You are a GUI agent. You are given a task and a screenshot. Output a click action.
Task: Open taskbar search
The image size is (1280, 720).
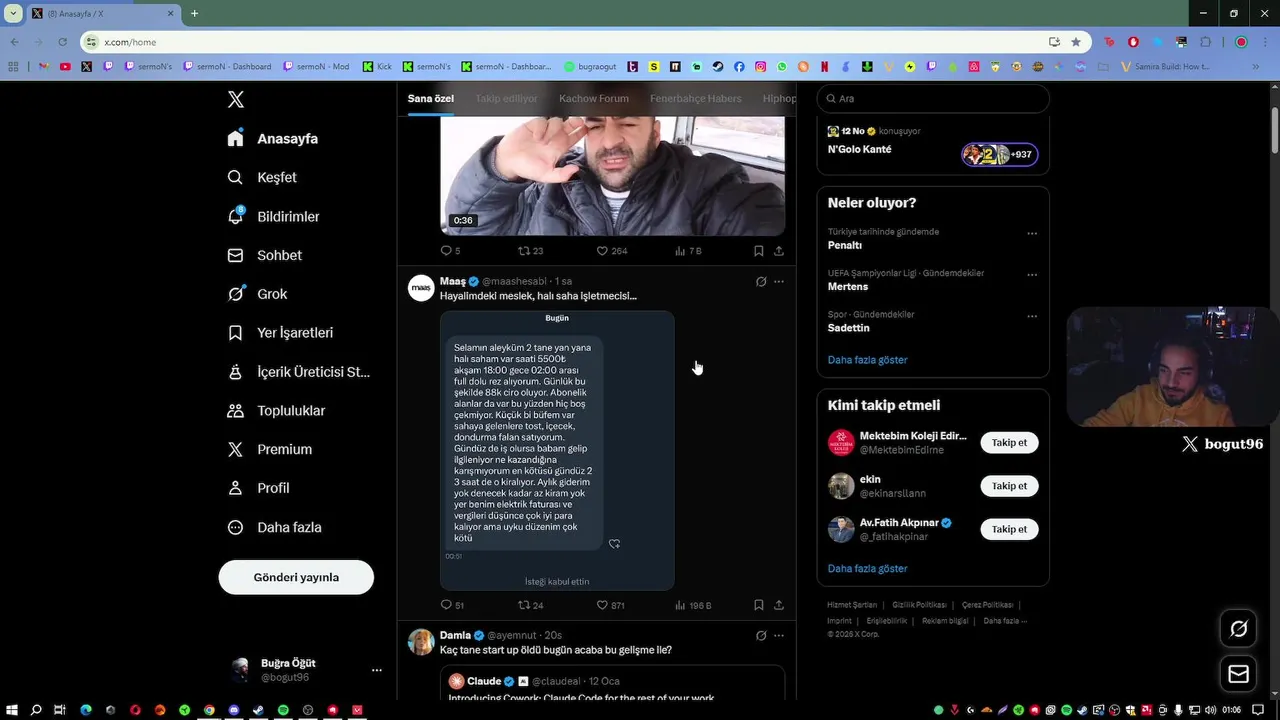click(36, 710)
